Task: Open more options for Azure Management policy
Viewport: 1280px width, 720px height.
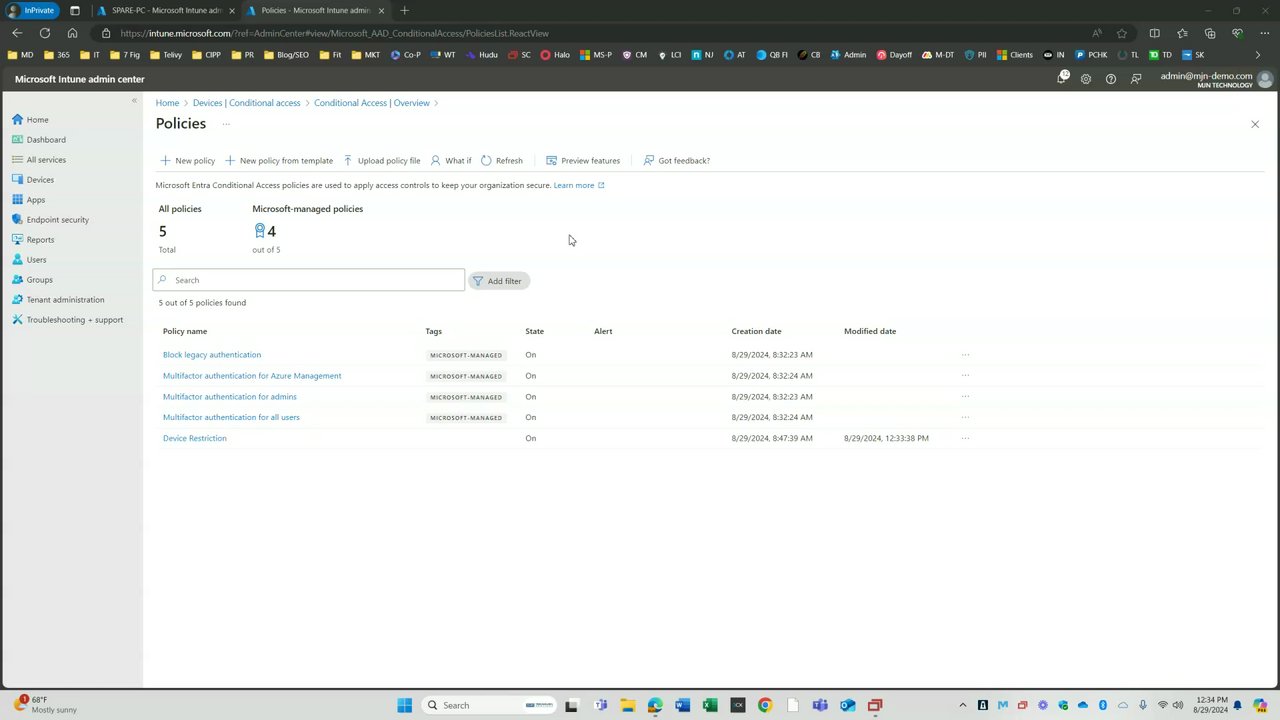Action: point(965,376)
